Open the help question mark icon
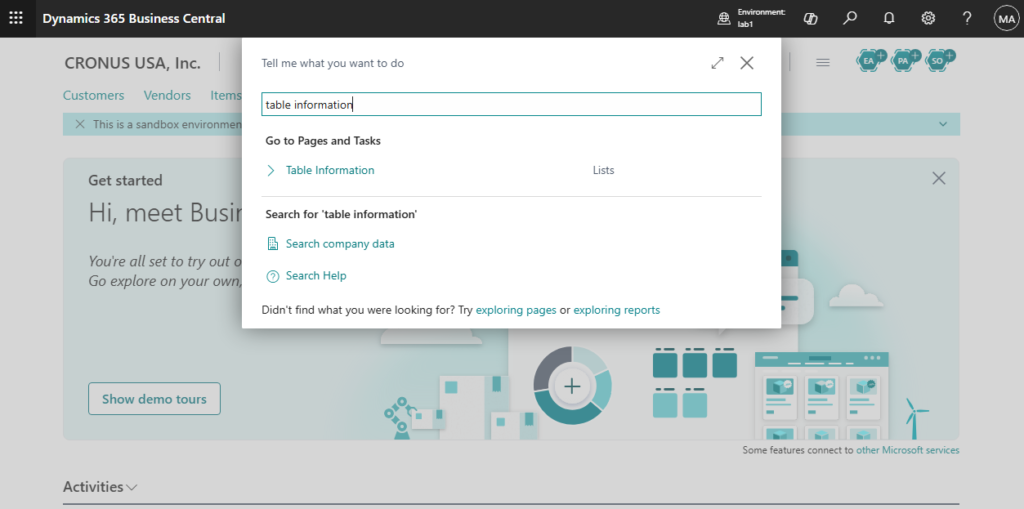Image resolution: width=1024 pixels, height=509 pixels. point(967,18)
